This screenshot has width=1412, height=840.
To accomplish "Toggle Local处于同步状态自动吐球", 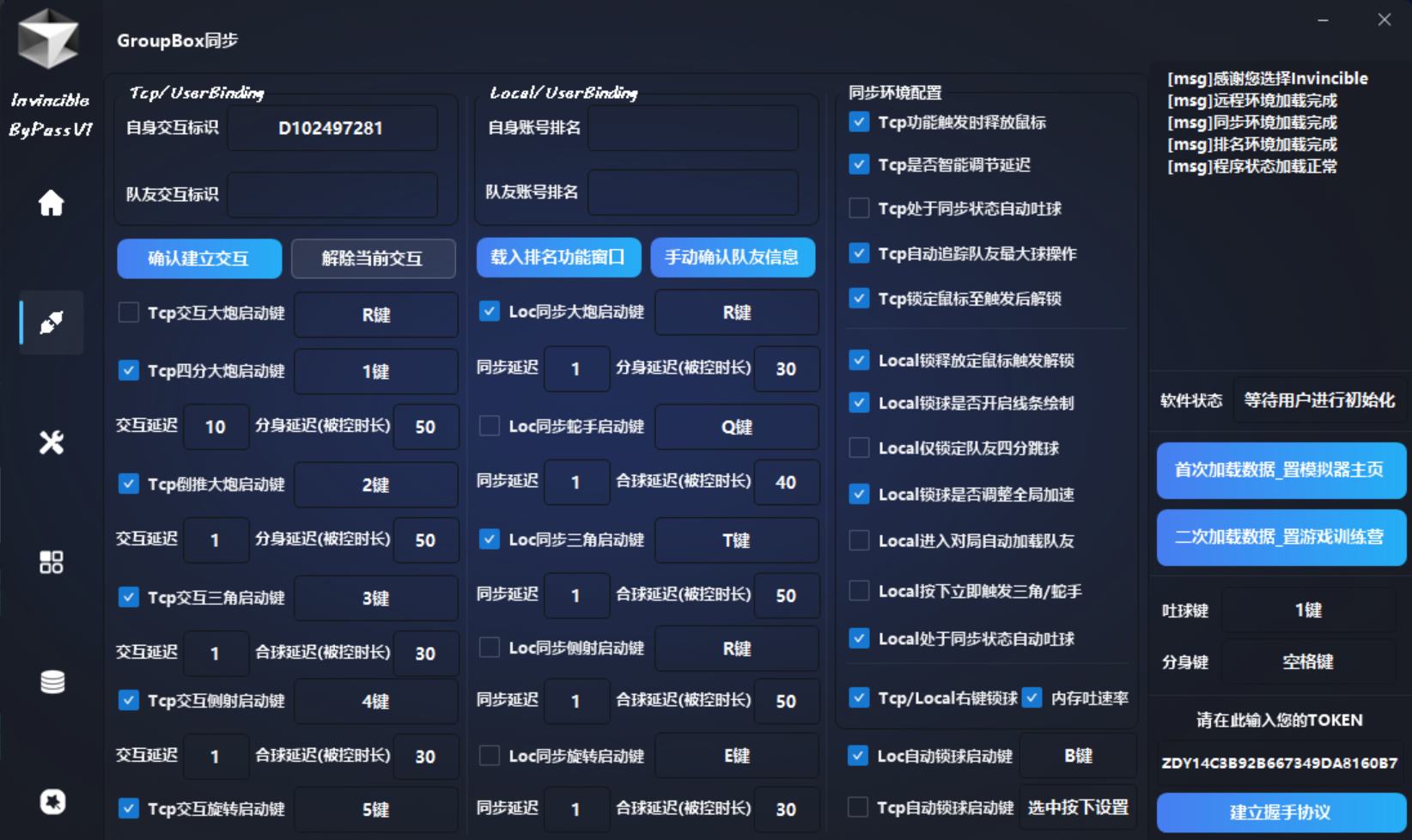I will click(859, 638).
